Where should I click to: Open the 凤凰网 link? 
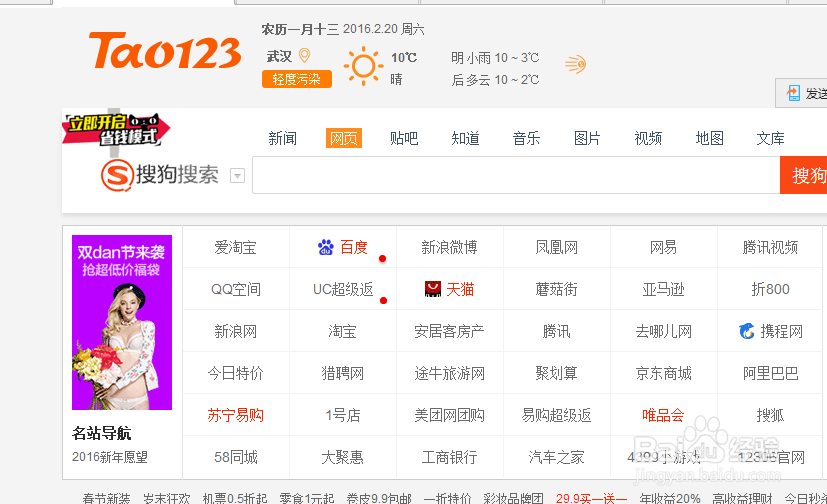click(556, 247)
